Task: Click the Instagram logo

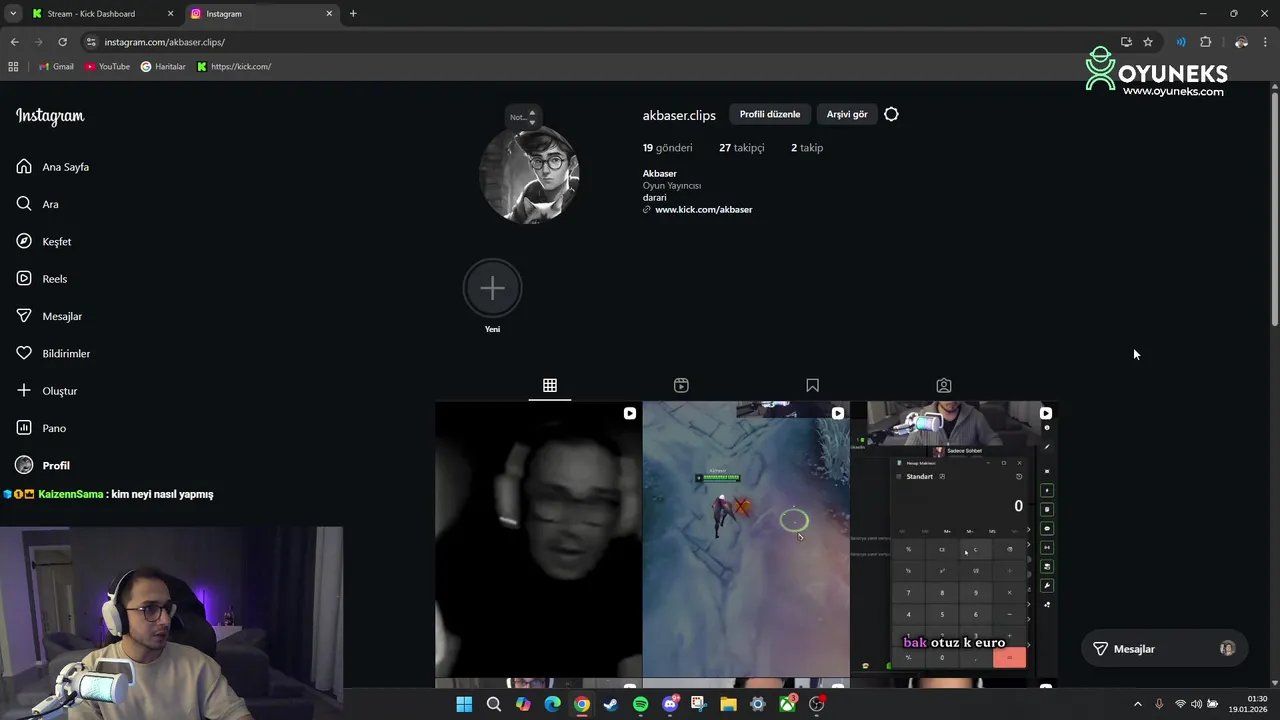Action: point(50,116)
